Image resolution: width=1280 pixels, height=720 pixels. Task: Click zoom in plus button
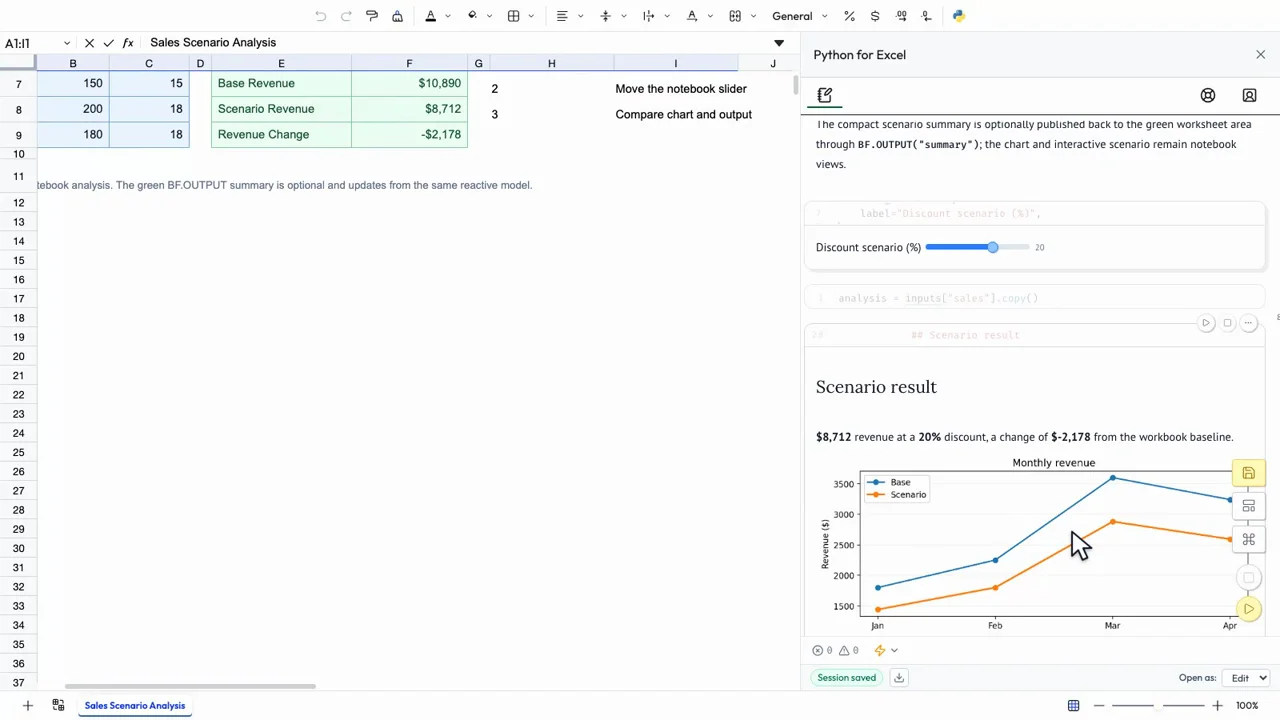[1217, 706]
